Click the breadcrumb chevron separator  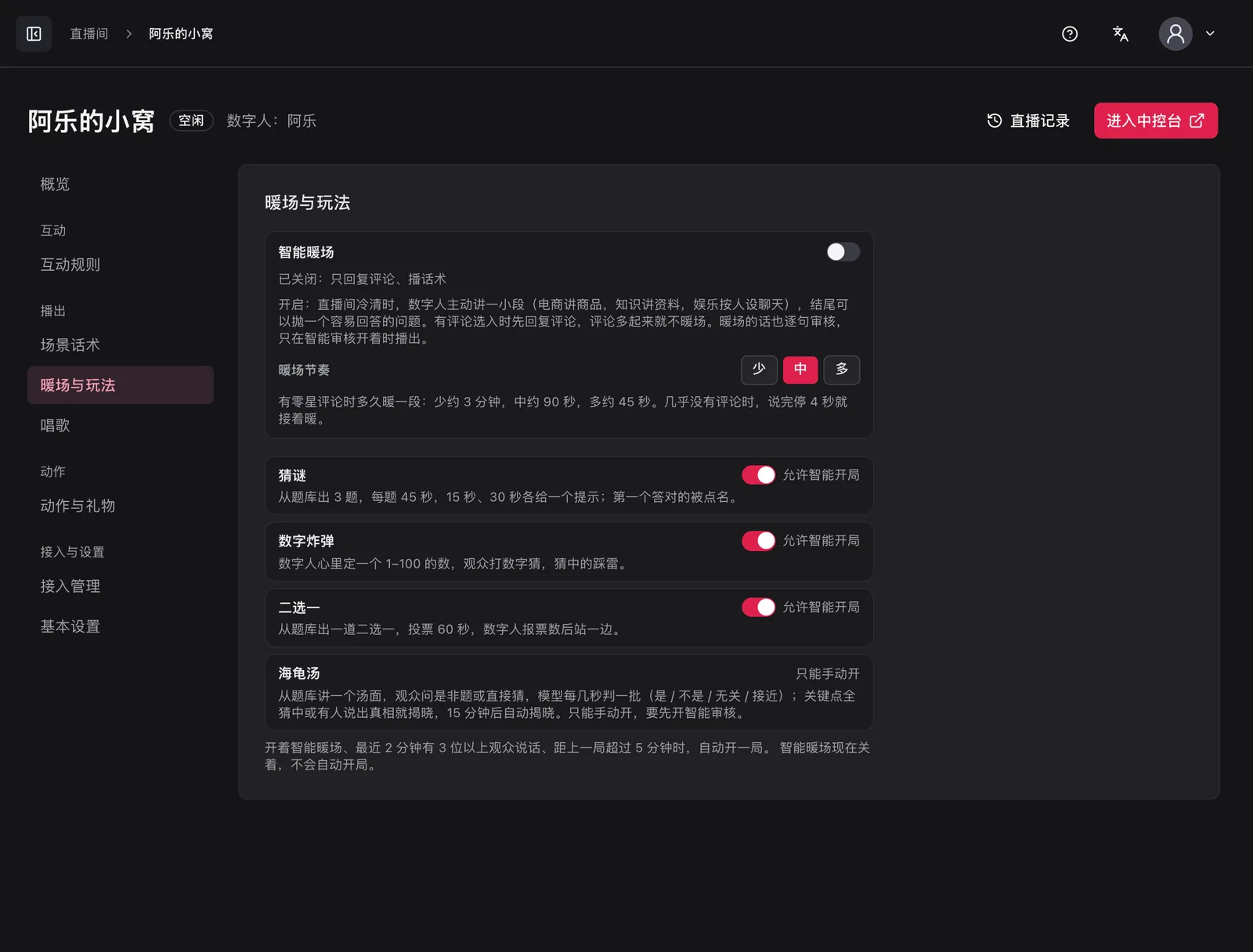(x=128, y=34)
